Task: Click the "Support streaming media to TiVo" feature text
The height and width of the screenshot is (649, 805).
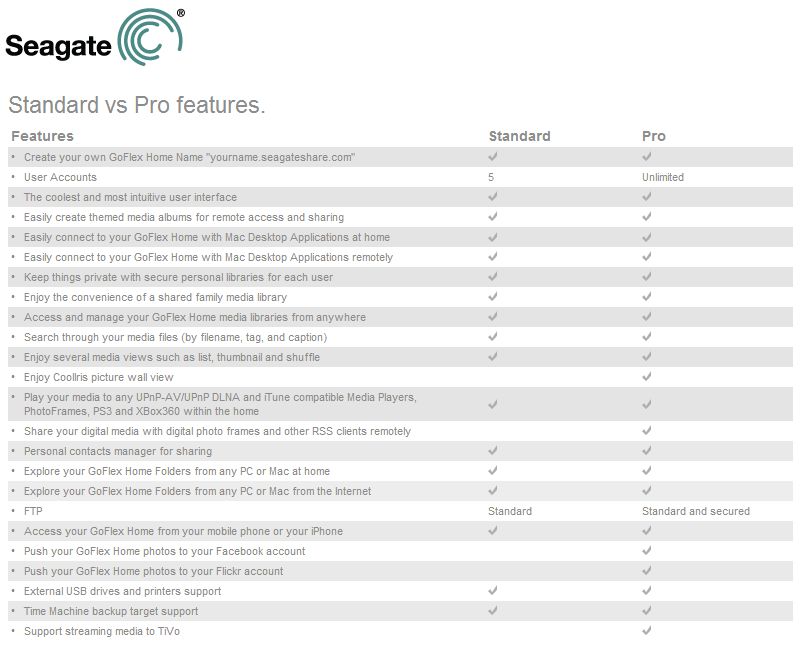Action: [x=101, y=631]
